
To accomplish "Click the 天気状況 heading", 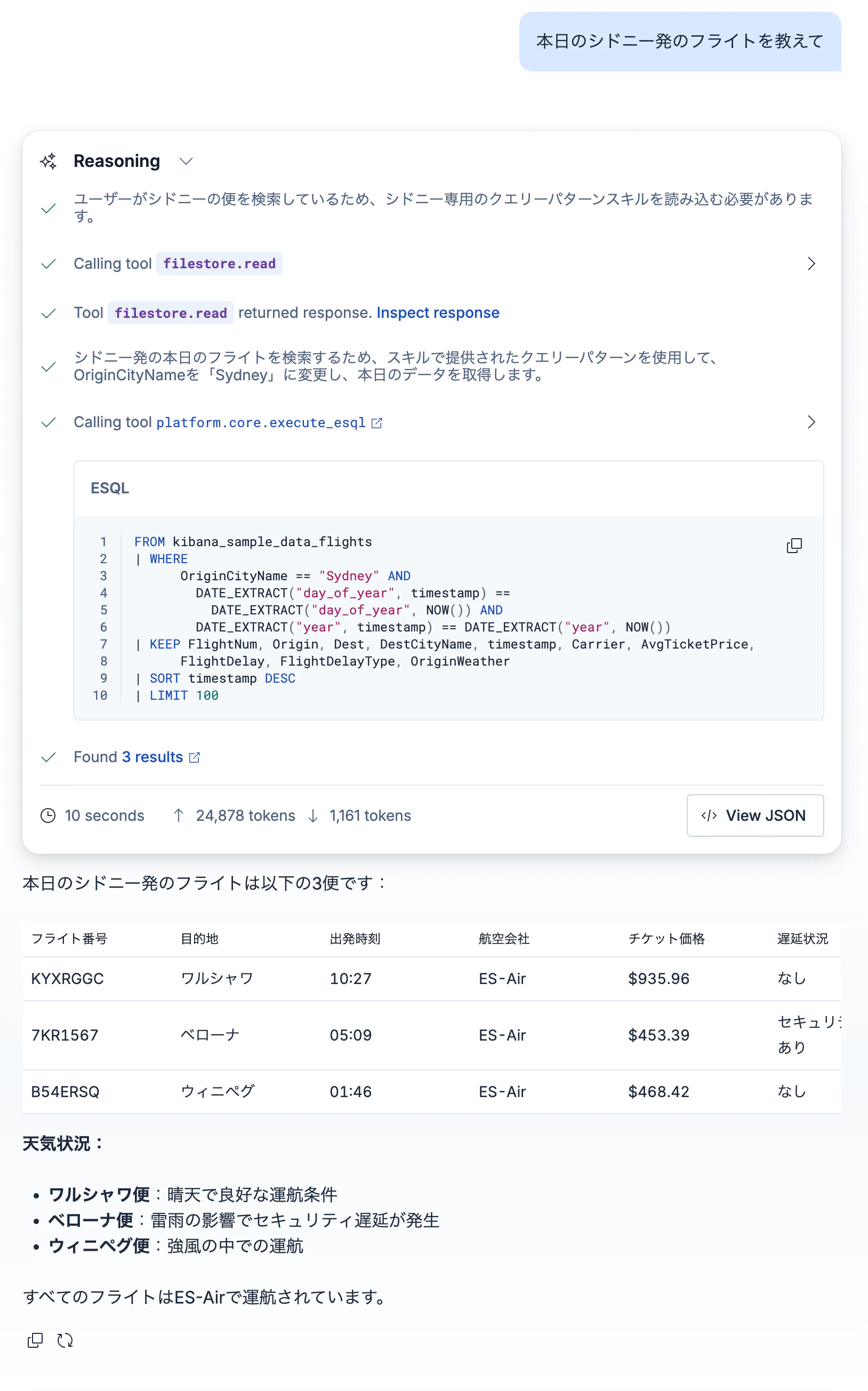I will pos(62,1144).
